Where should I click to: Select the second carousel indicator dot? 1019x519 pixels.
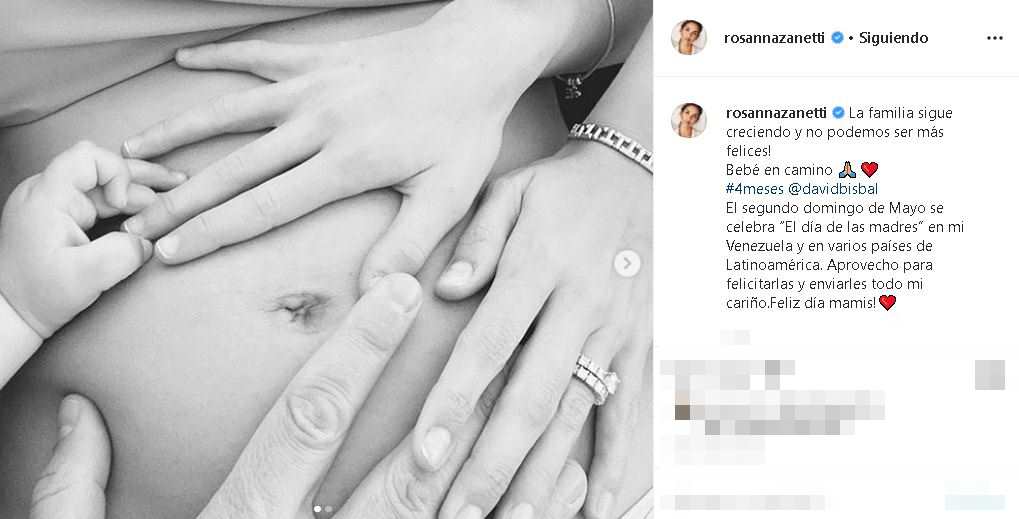(328, 509)
